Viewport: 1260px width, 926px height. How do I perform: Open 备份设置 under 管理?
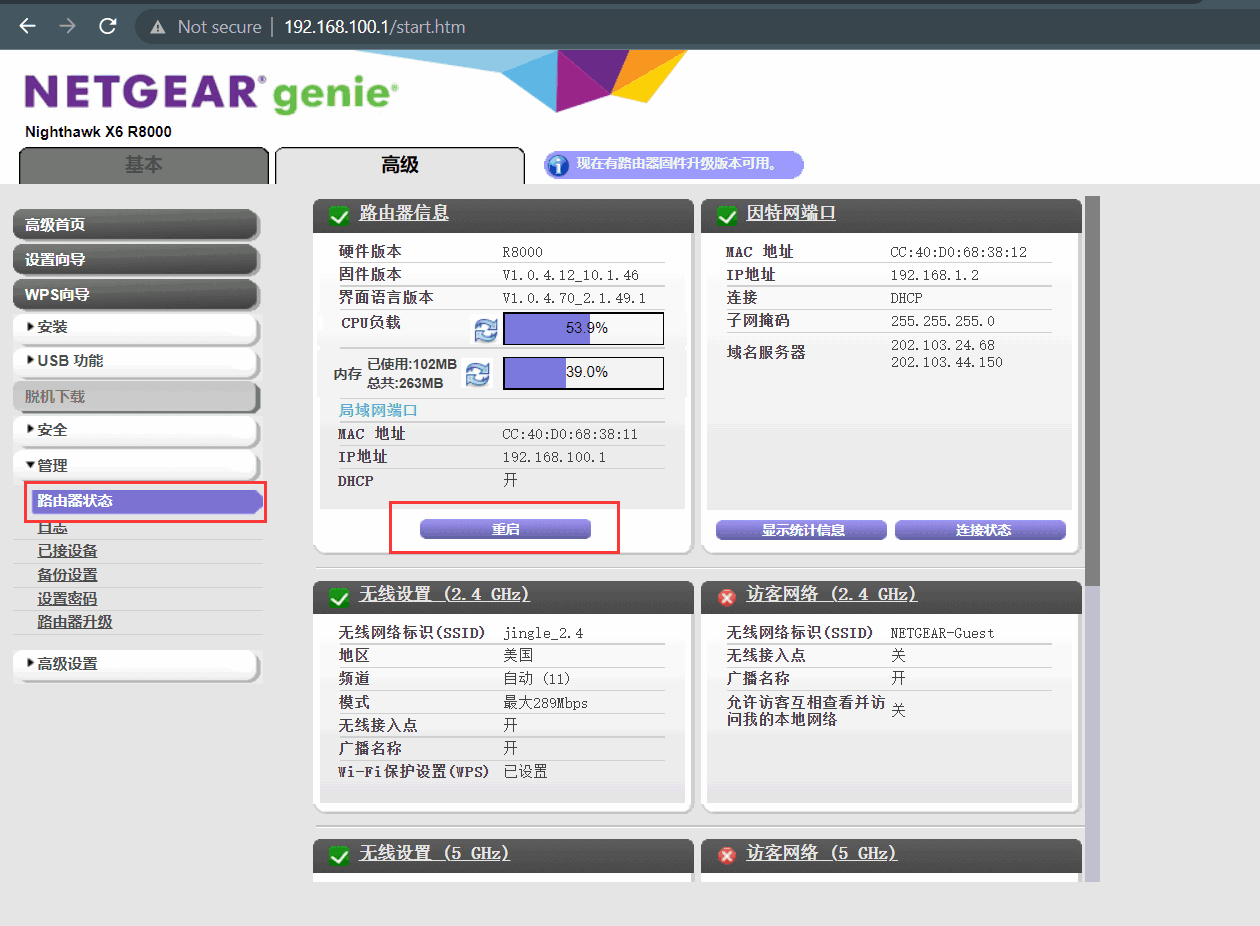coord(68,575)
